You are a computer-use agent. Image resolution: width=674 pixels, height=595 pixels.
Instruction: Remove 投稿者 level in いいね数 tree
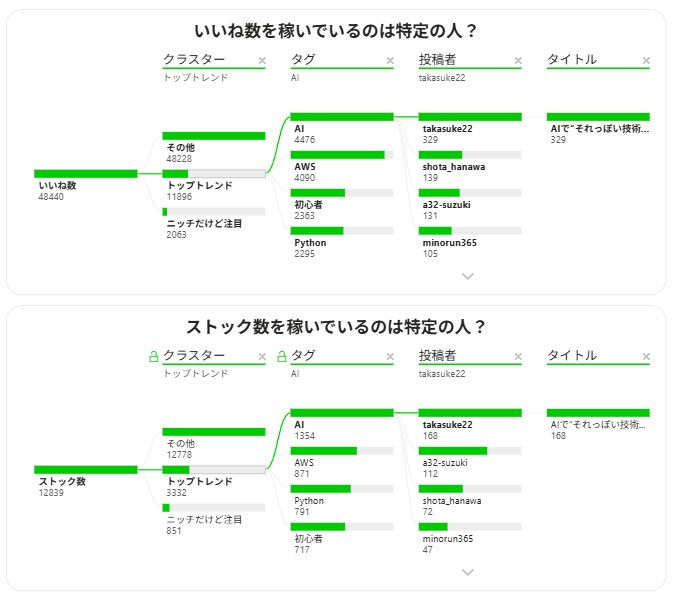pyautogui.click(x=518, y=61)
